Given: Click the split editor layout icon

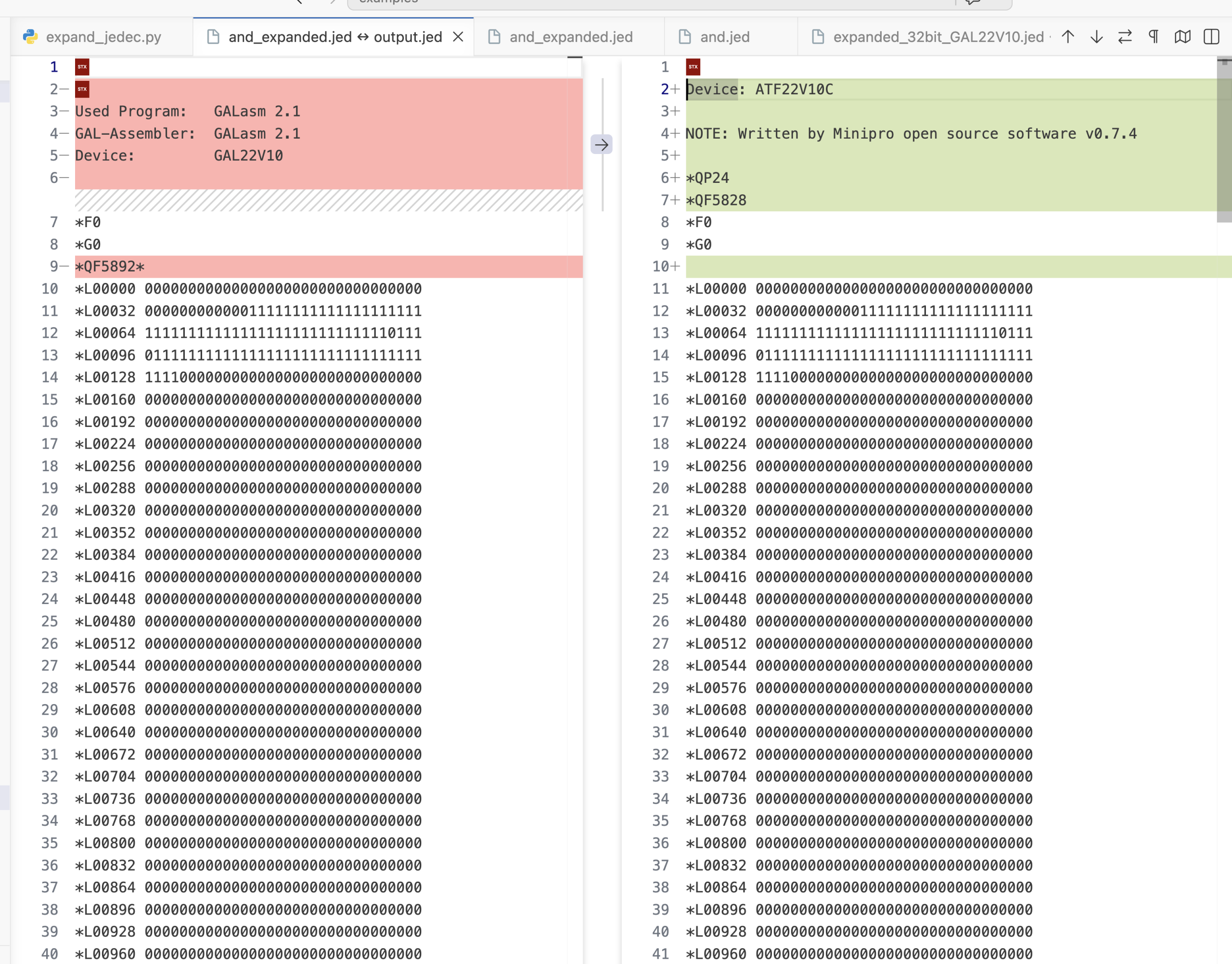Looking at the screenshot, I should [x=1211, y=37].
